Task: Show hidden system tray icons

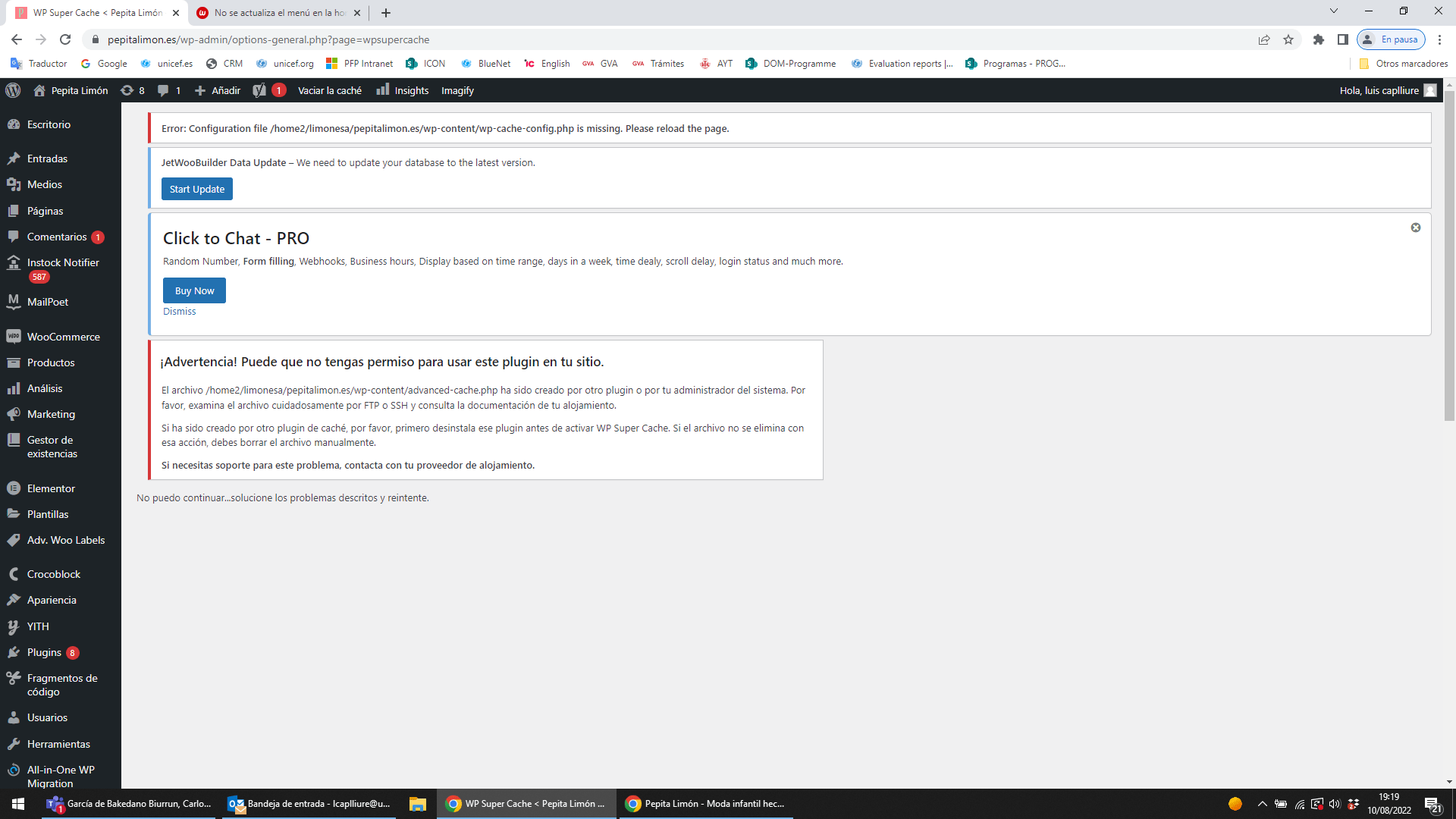Action: 1262,804
